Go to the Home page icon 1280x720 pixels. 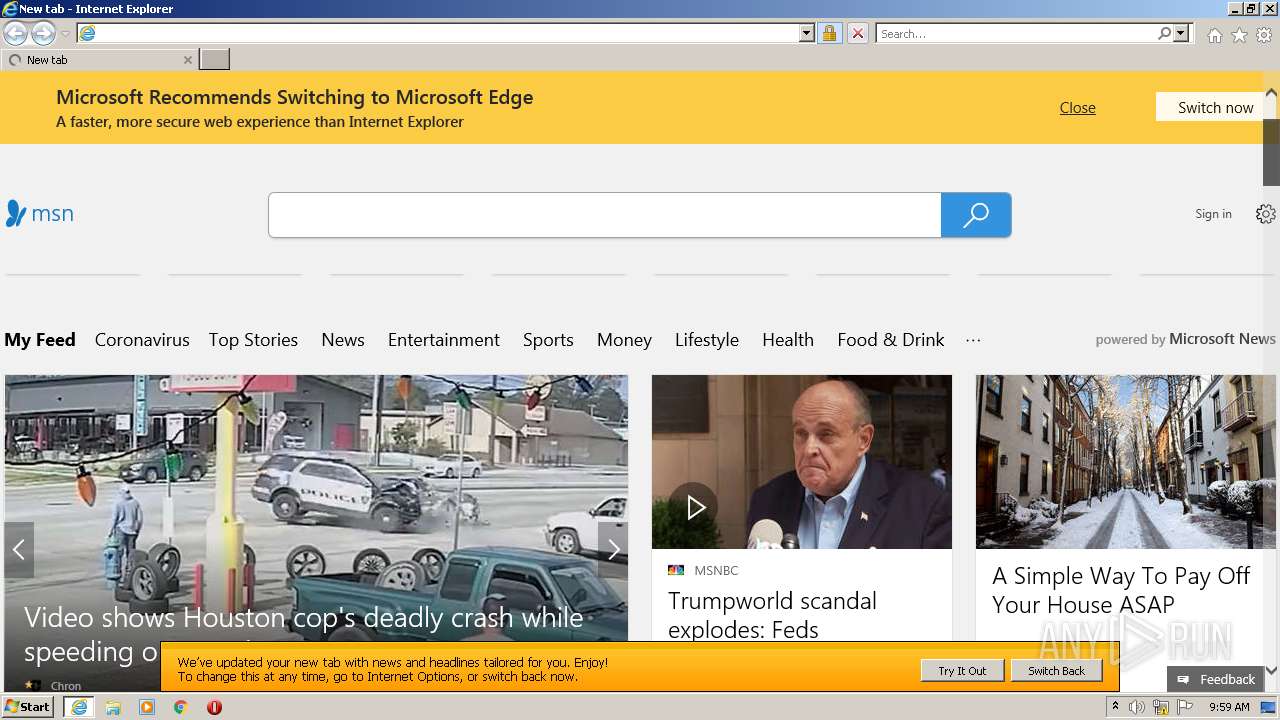[1214, 35]
